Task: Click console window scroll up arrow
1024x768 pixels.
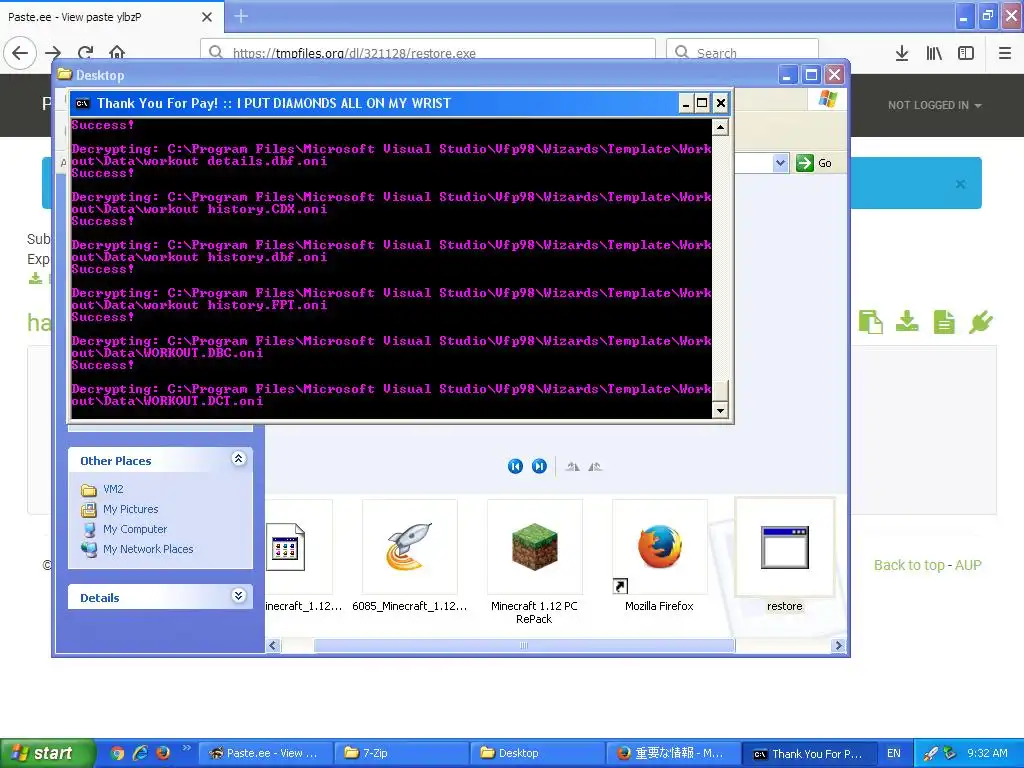Action: 720,127
